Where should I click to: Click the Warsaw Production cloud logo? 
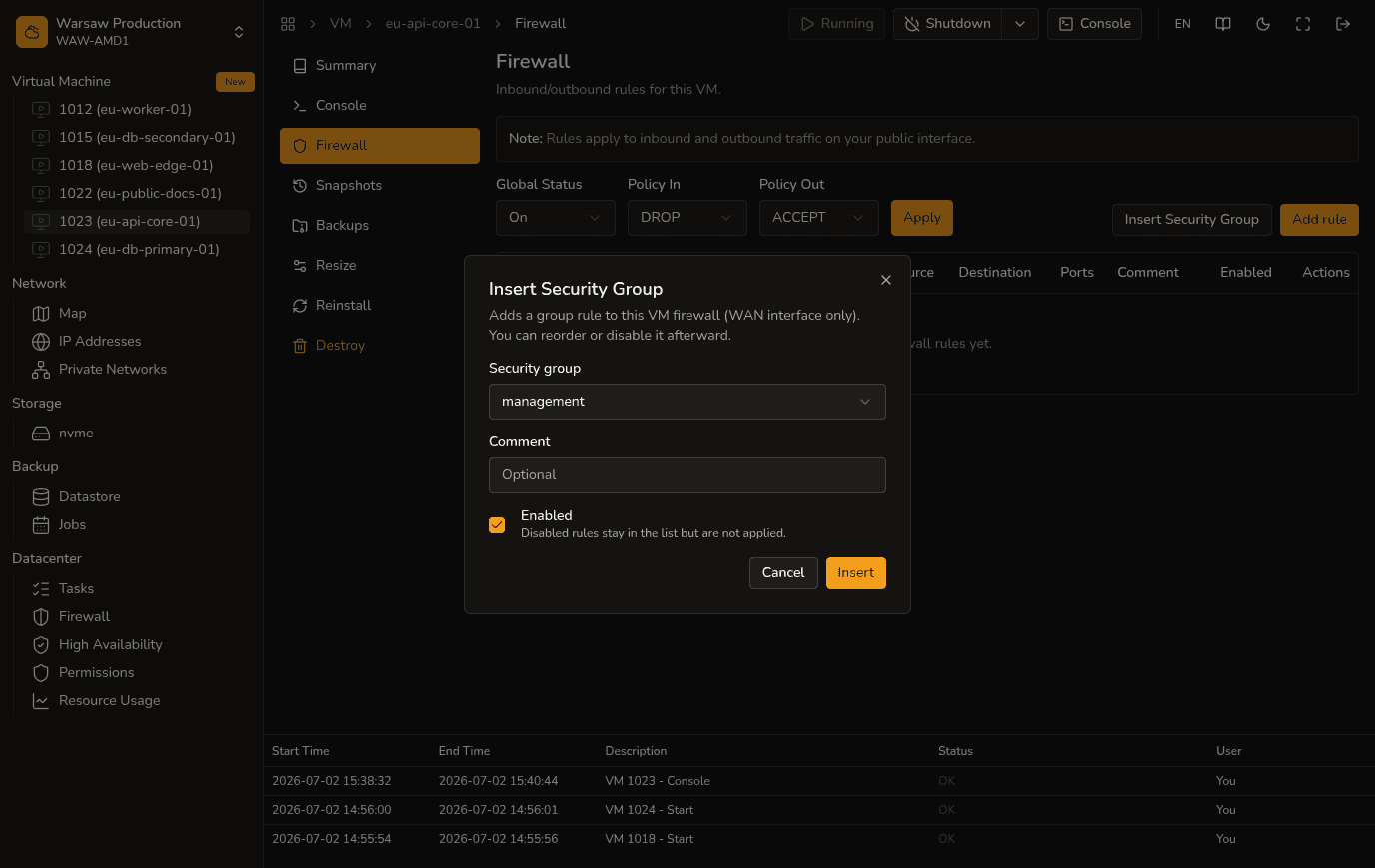pyautogui.click(x=32, y=32)
